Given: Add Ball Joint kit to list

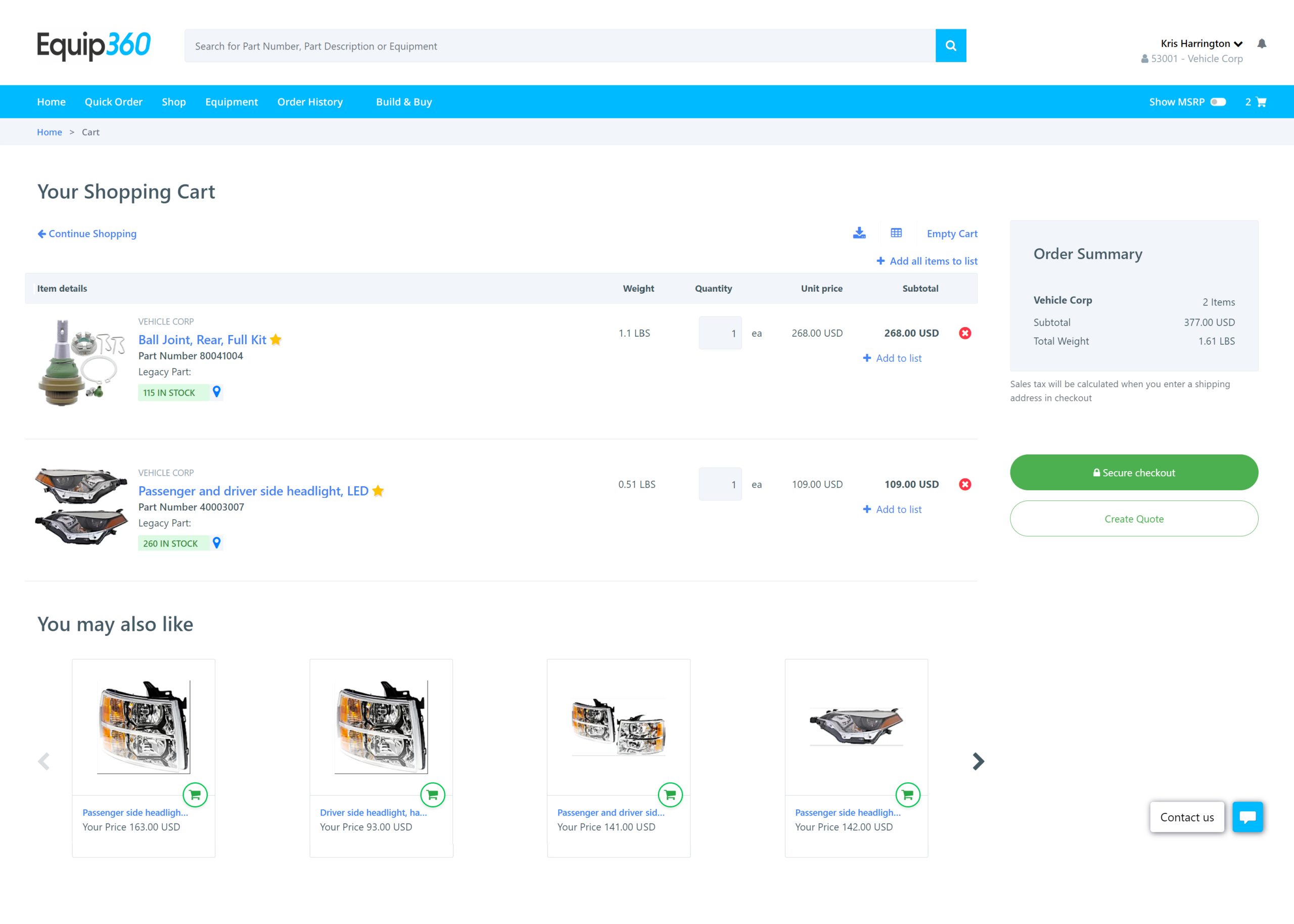Looking at the screenshot, I should tap(892, 358).
